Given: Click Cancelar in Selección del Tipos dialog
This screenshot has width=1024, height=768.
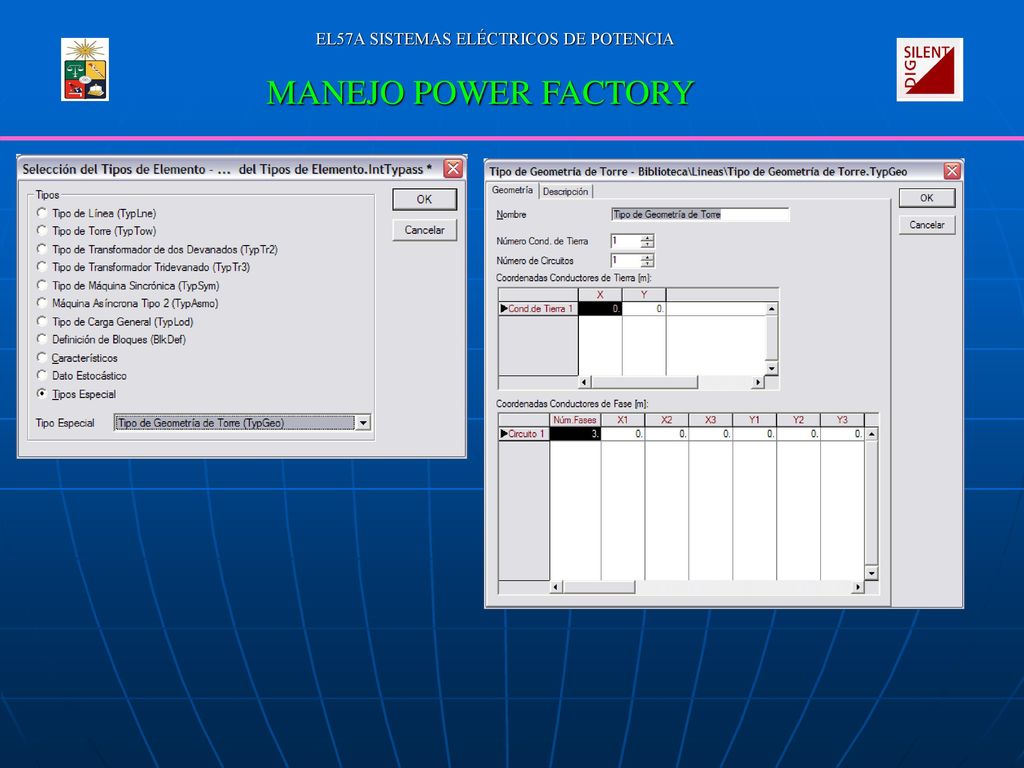Looking at the screenshot, I should (x=424, y=230).
